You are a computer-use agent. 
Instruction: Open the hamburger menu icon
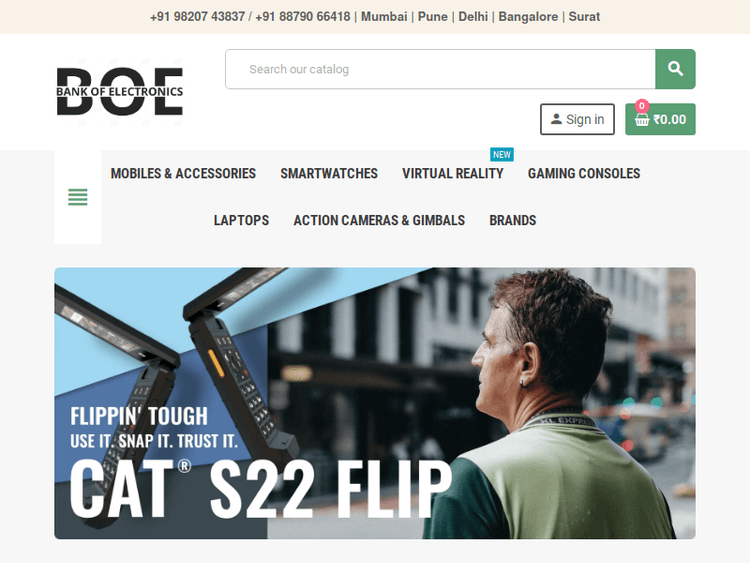pyautogui.click(x=77, y=197)
